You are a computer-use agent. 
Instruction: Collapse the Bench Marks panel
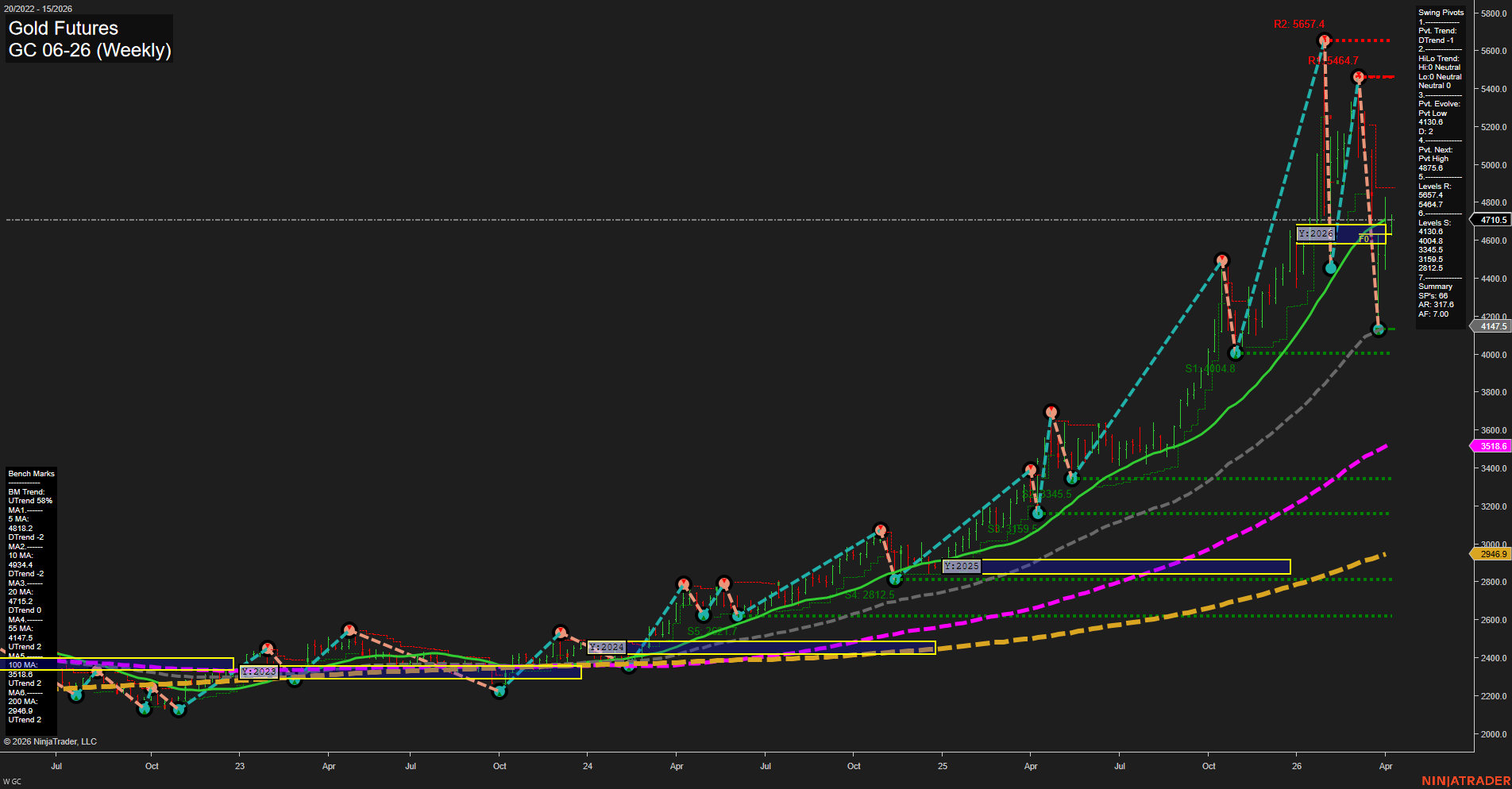point(30,472)
